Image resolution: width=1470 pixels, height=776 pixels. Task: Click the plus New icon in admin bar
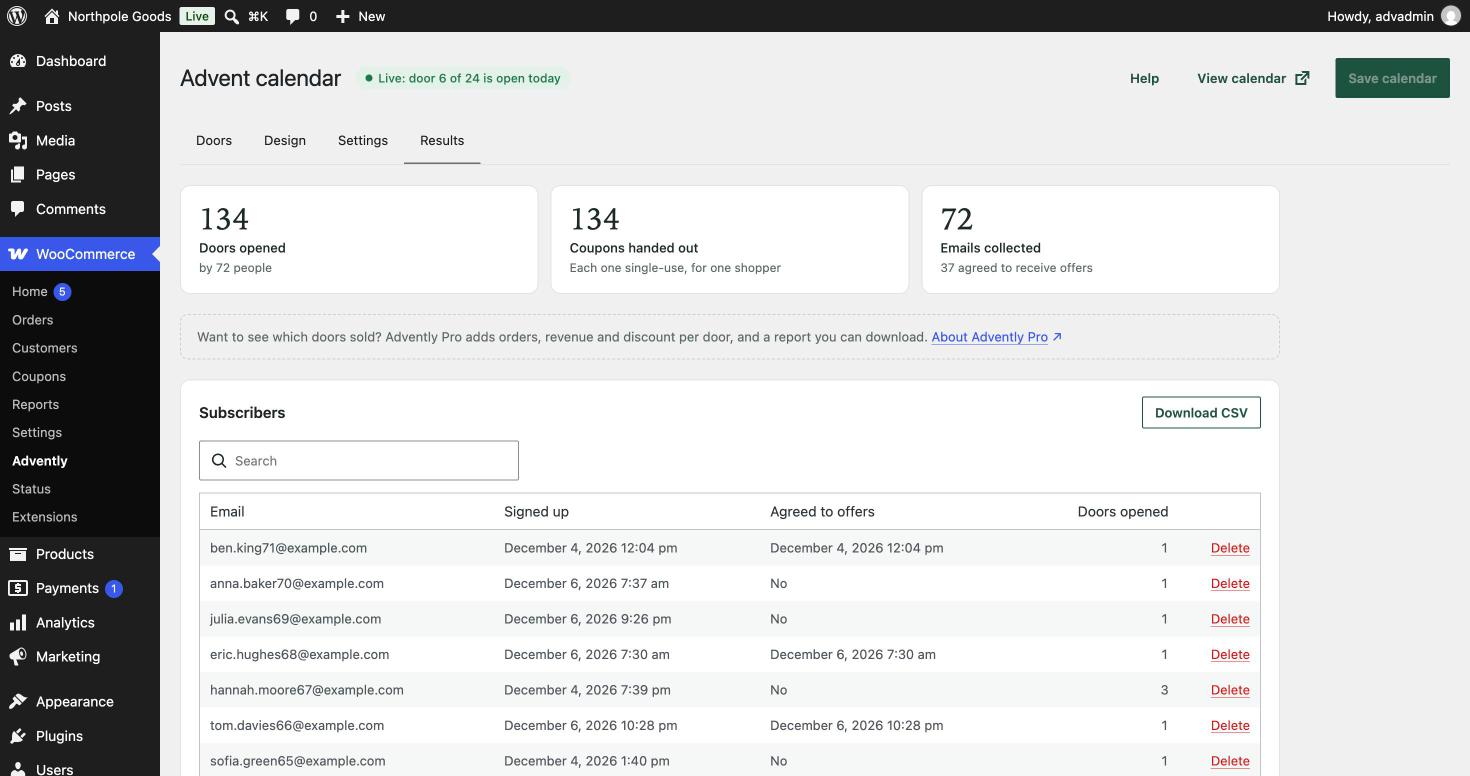point(343,16)
